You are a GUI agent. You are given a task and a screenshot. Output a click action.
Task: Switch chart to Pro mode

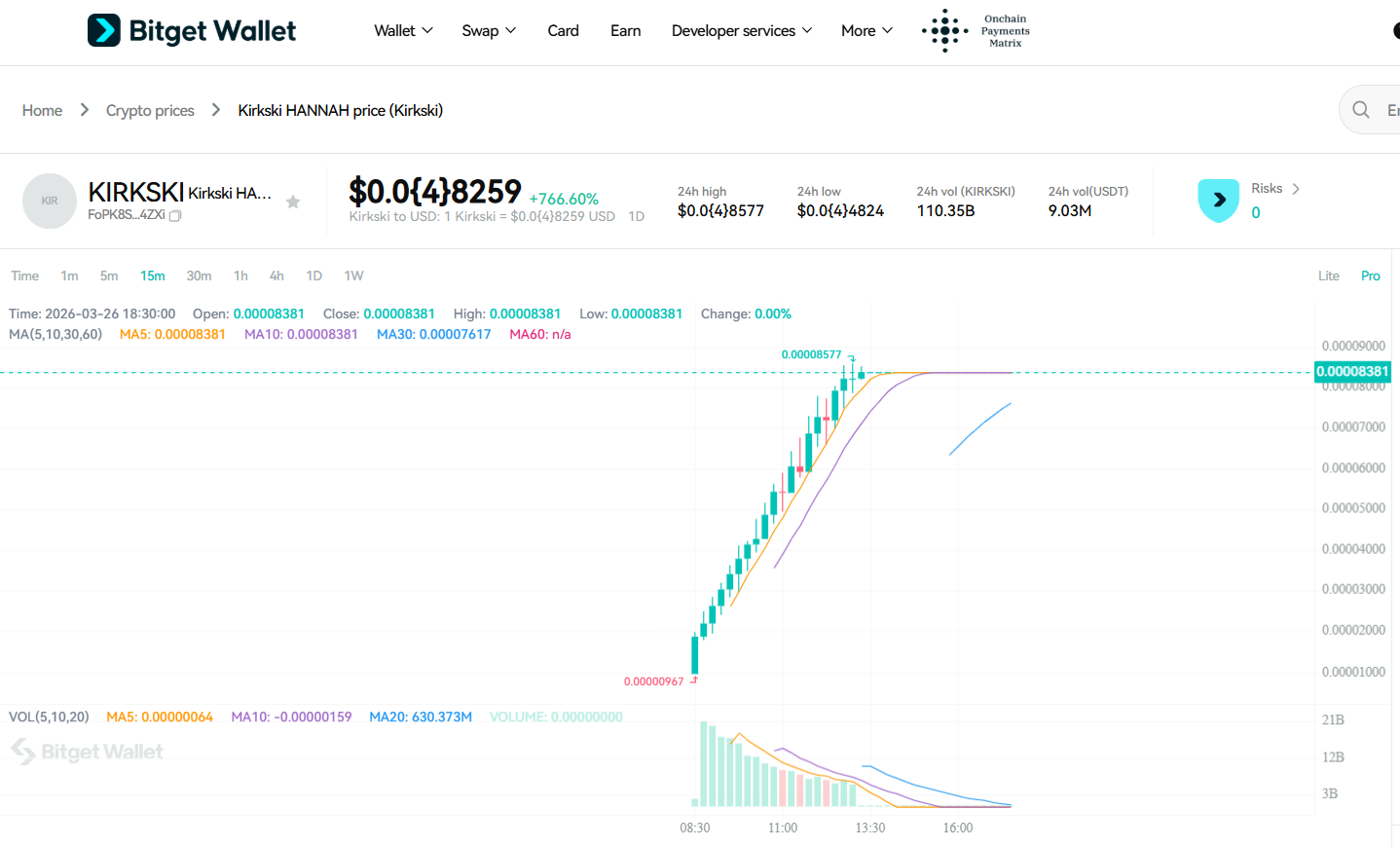coord(1370,276)
